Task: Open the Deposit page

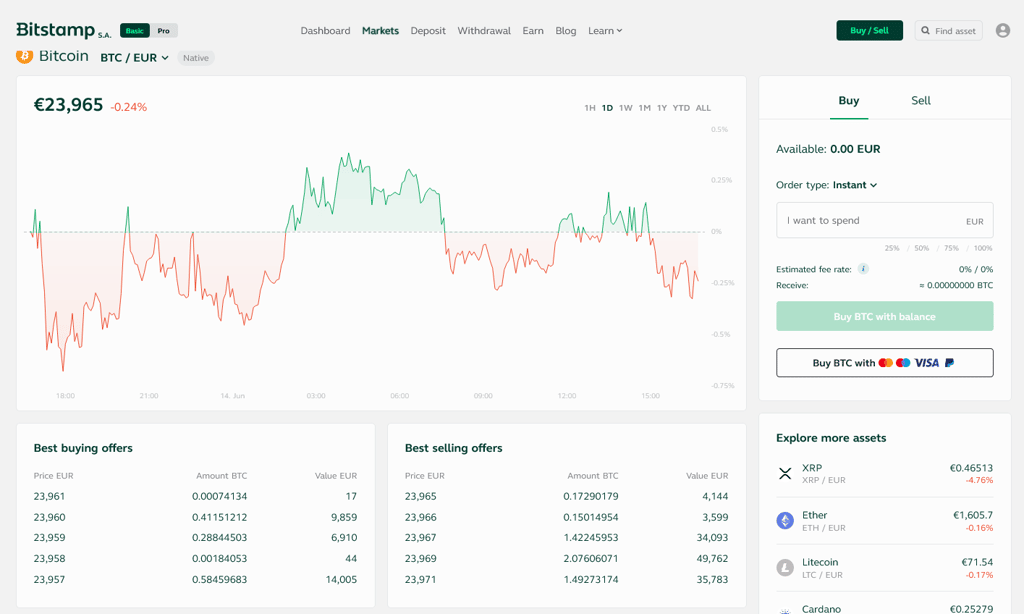Action: [428, 31]
